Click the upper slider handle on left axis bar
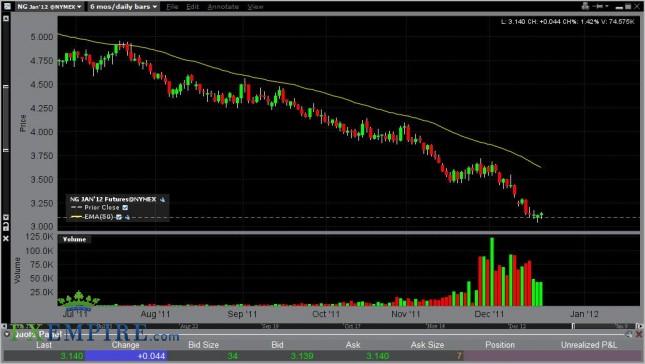The height and width of the screenshot is (364, 645). (x=6, y=86)
